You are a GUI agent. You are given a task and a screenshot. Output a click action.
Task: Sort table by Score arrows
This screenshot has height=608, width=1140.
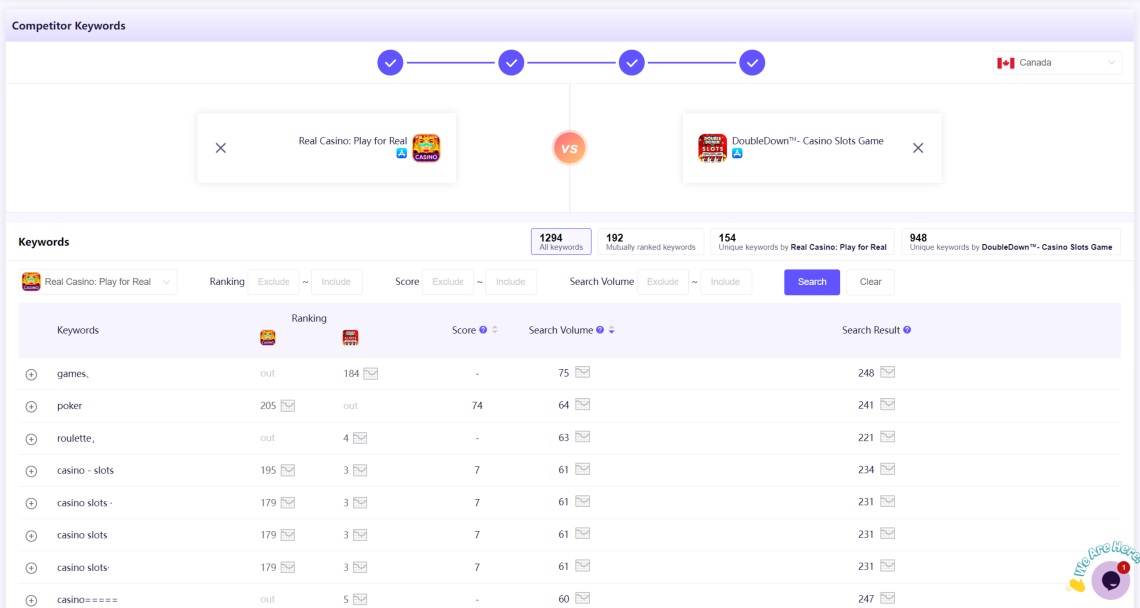pyautogui.click(x=495, y=330)
